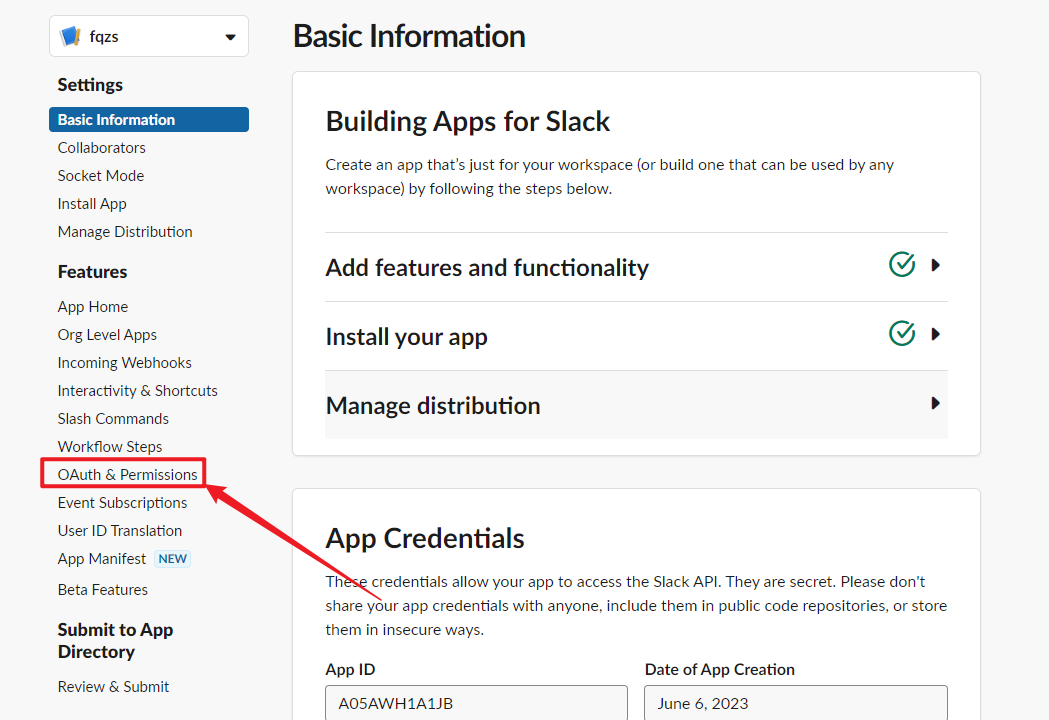Viewport: 1049px width, 720px height.
Task: Click the fqzs app icon
Action: (x=70, y=37)
